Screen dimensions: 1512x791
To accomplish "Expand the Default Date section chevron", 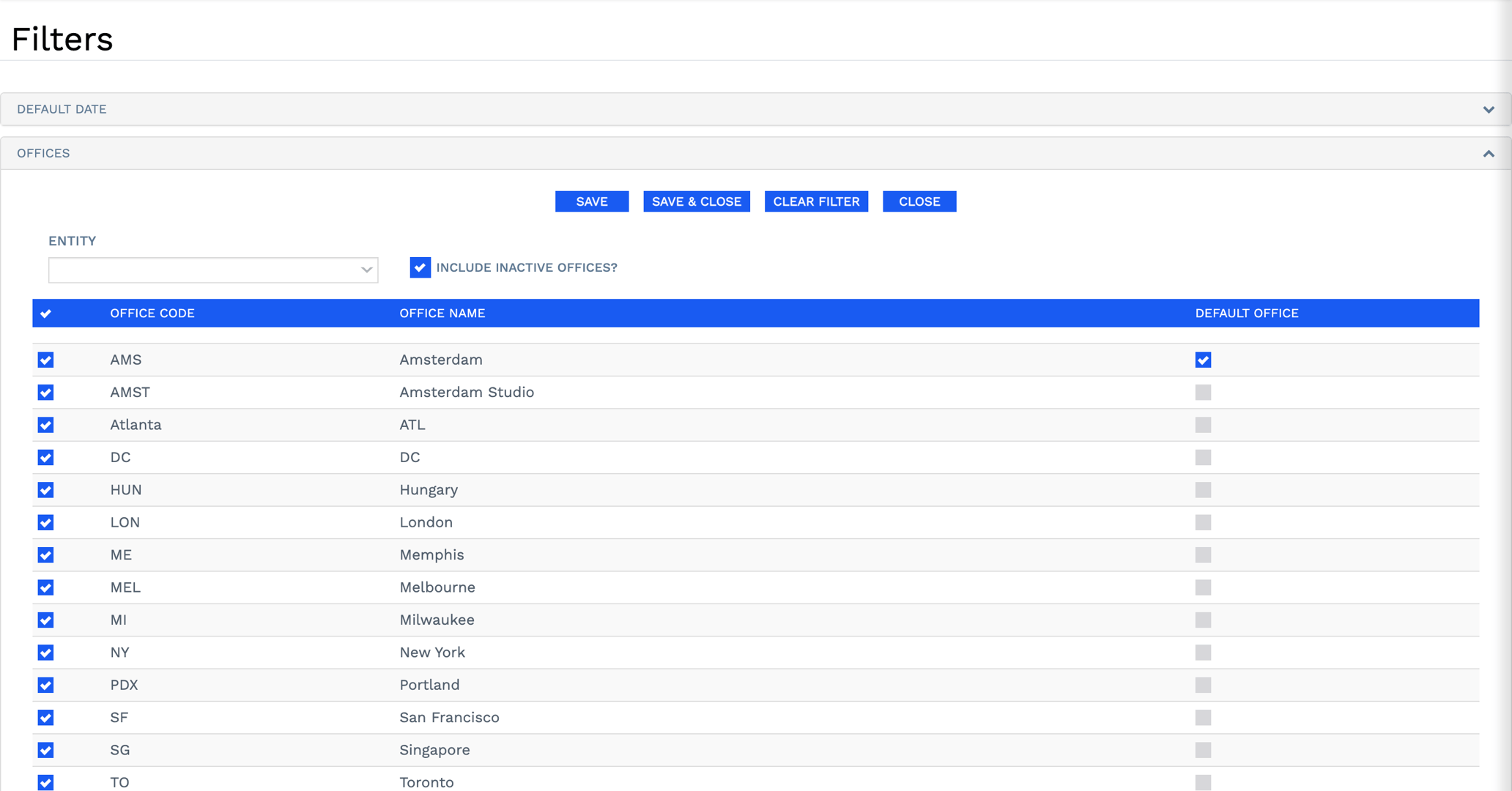I will (1488, 110).
